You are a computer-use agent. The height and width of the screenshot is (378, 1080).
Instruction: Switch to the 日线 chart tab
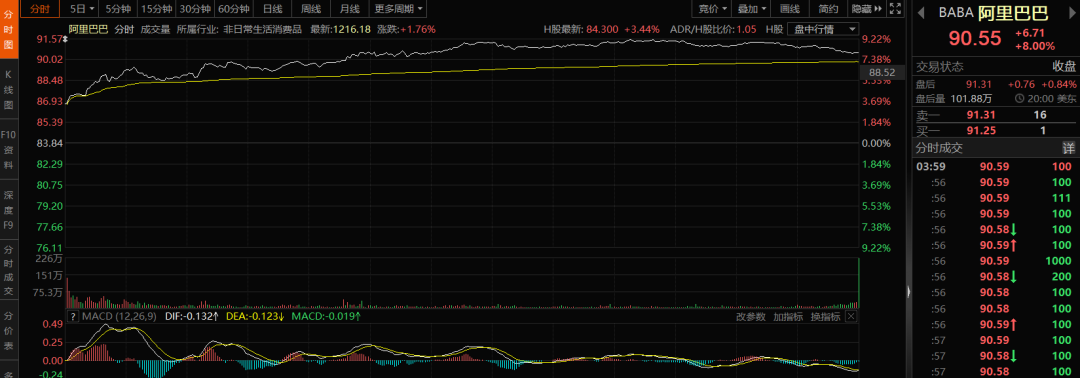[272, 9]
